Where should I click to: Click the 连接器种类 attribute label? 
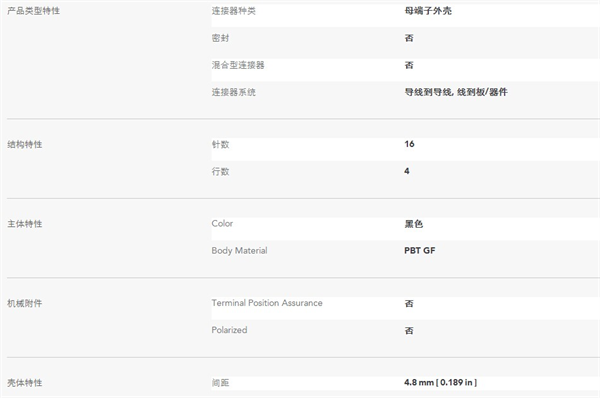pos(233,11)
